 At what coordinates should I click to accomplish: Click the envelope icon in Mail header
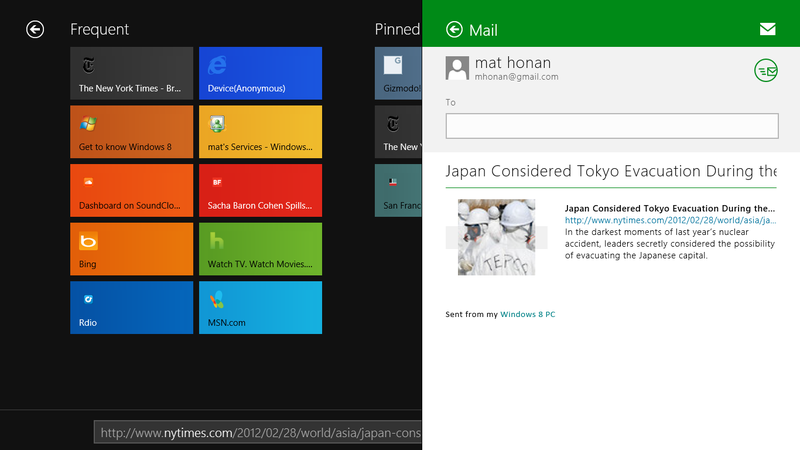(x=767, y=29)
